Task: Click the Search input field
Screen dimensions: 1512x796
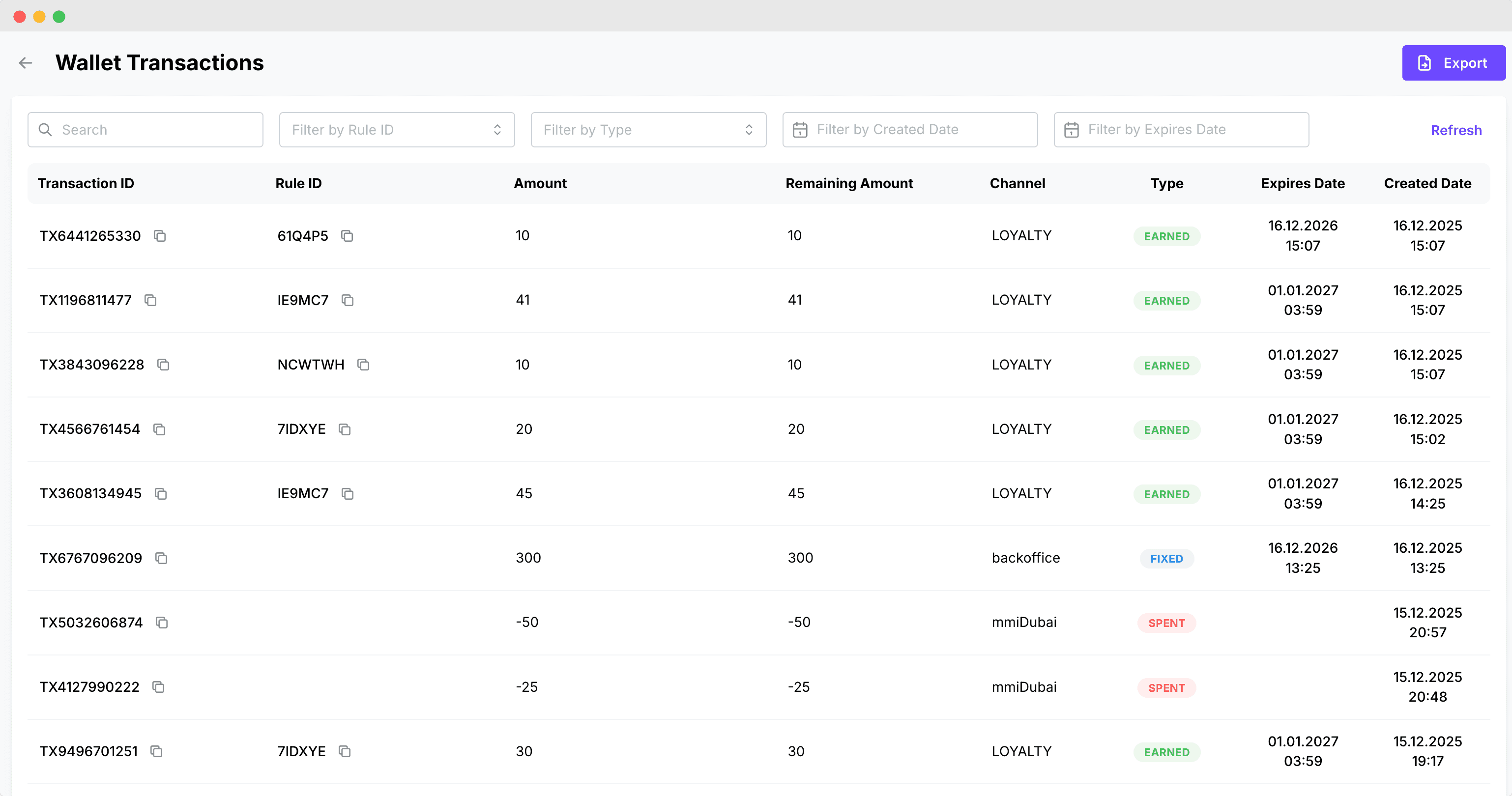Action: [x=145, y=130]
